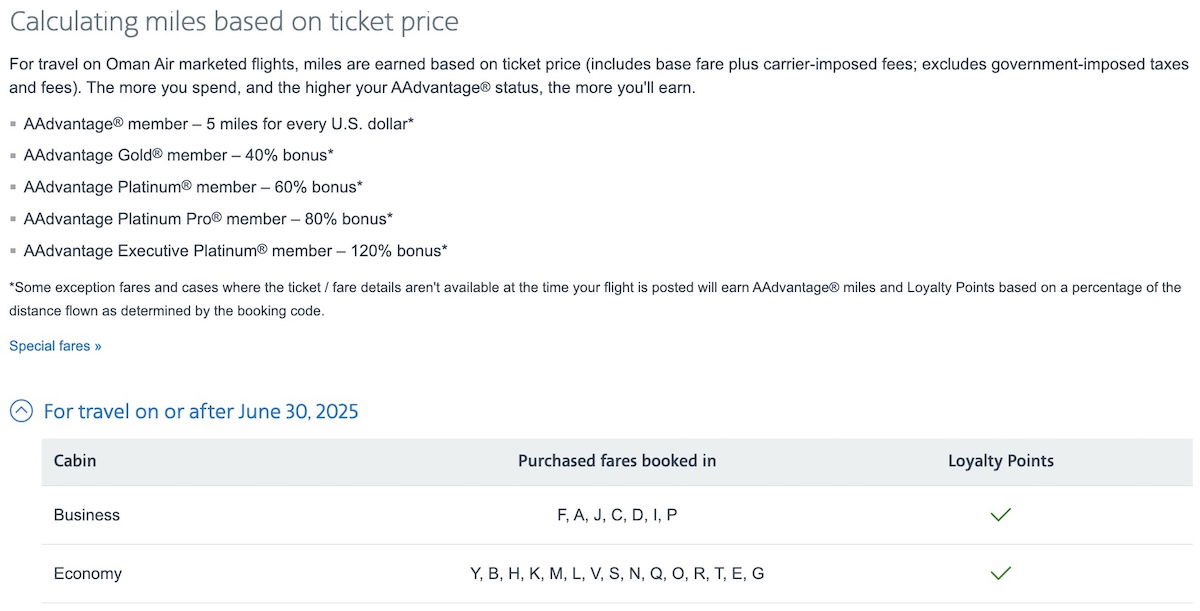This screenshot has height=611, width=1200.
Task: Click the Oman Air marketed flights paragraph
Action: click(599, 75)
